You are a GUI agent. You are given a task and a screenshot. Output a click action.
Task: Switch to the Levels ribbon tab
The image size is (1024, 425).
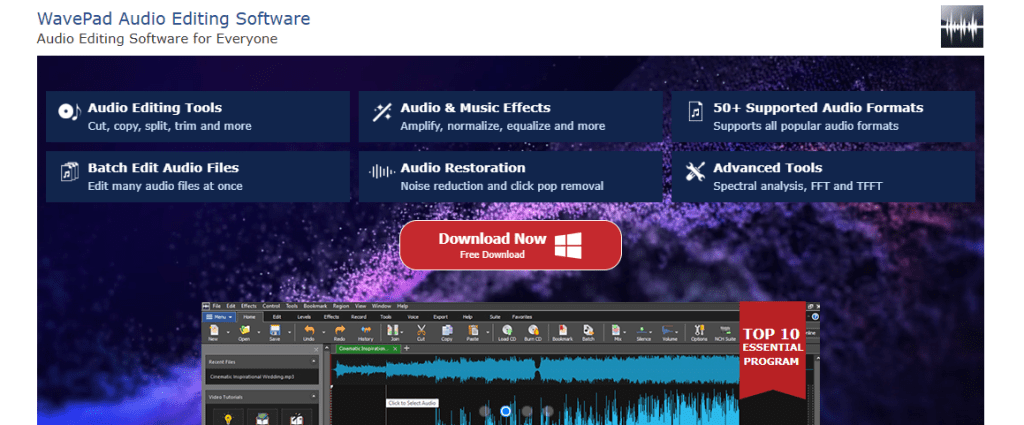[304, 317]
